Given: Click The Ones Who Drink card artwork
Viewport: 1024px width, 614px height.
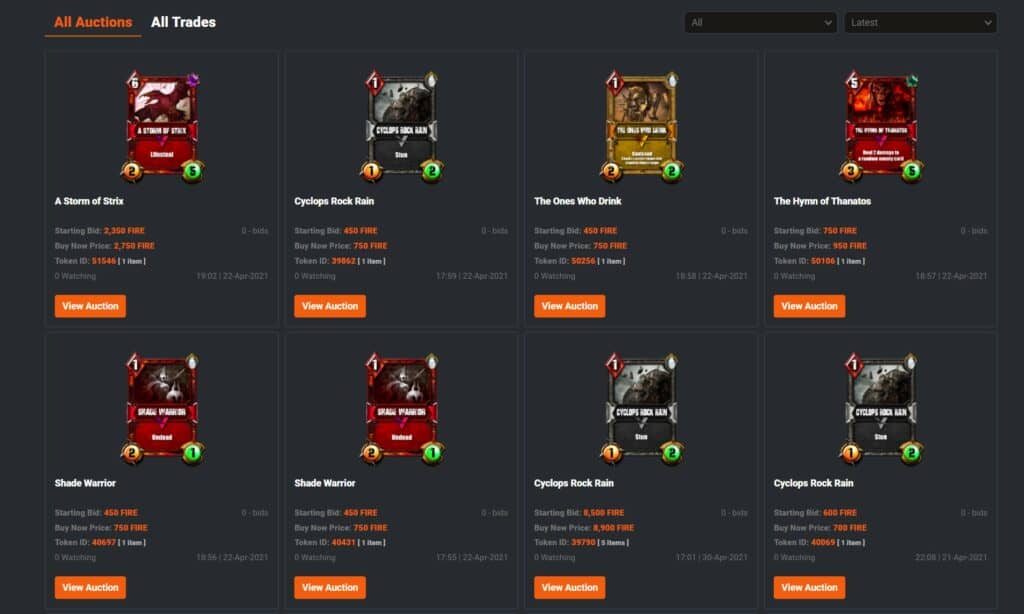Looking at the screenshot, I should 641,126.
